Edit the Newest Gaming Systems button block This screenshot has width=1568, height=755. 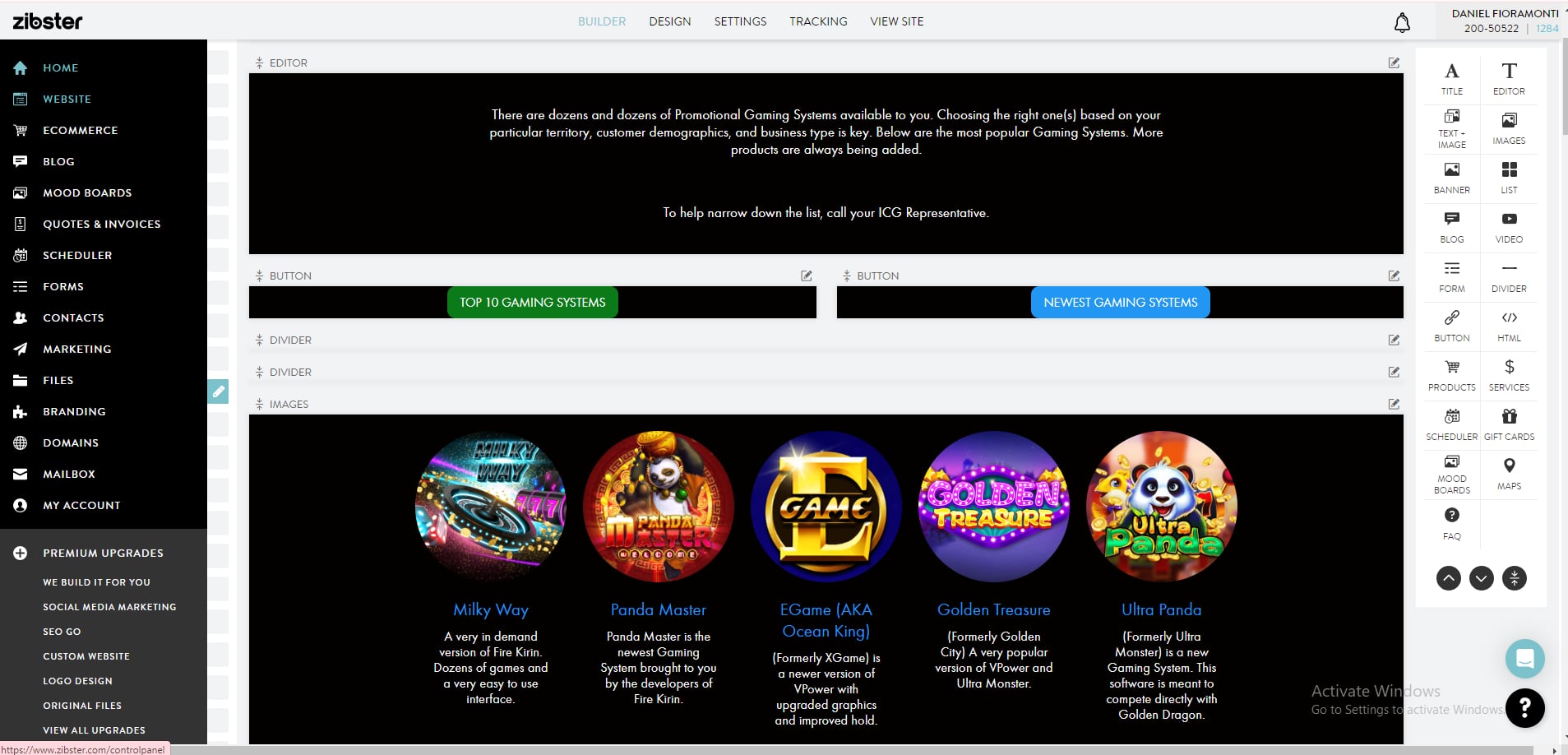[1394, 276]
